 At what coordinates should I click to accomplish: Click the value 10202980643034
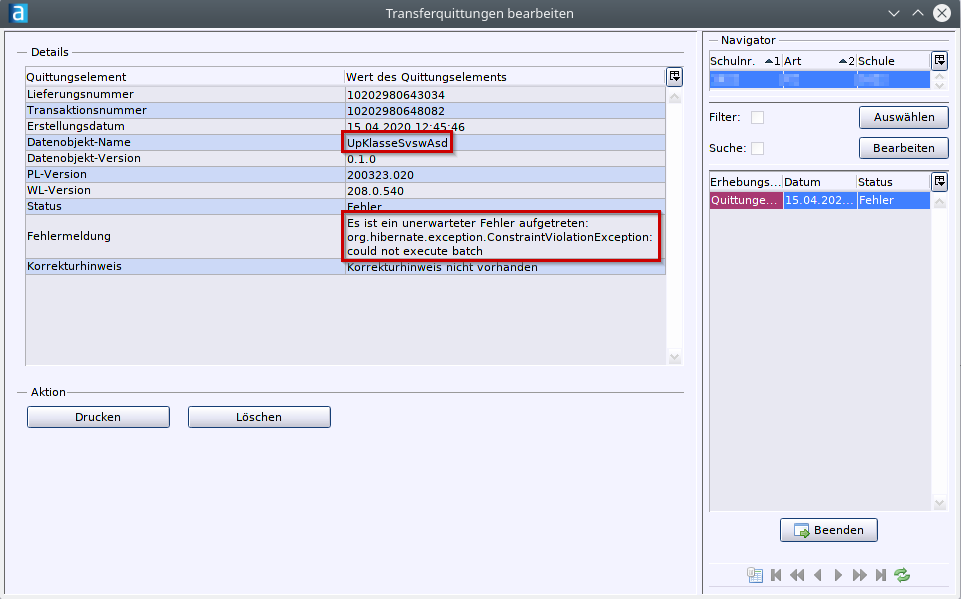click(395, 95)
